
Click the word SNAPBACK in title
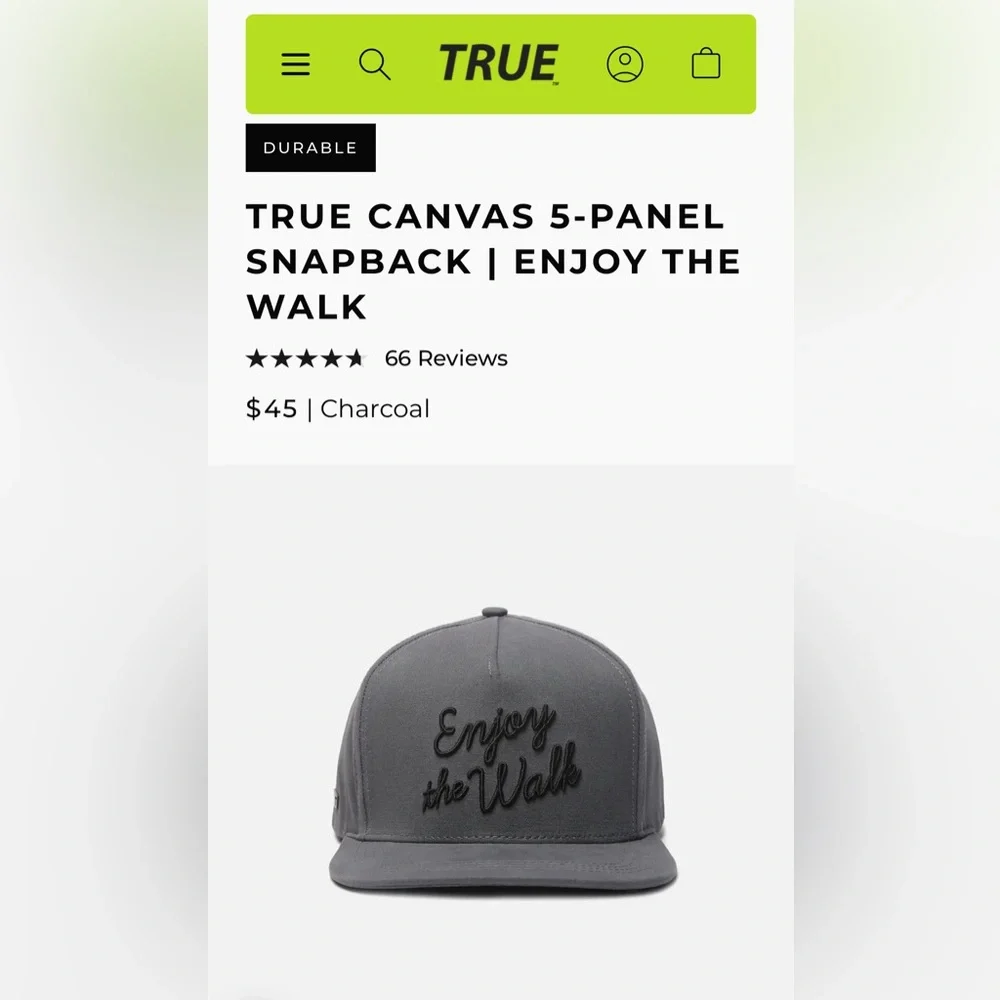(x=358, y=261)
